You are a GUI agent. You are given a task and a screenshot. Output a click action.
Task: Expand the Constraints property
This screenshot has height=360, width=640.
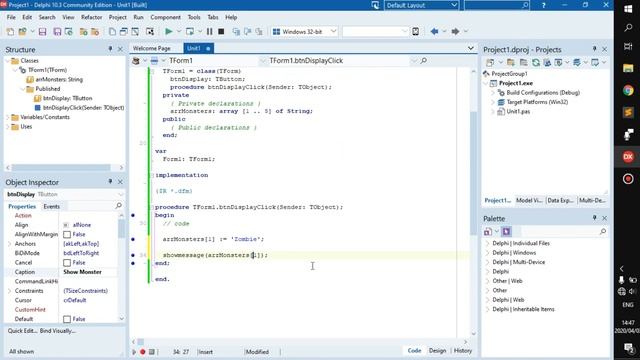click(x=9, y=291)
